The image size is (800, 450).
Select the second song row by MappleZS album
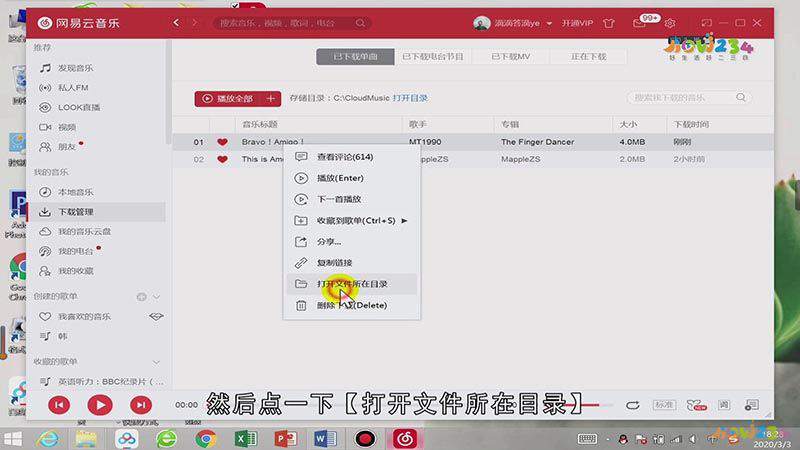472,159
